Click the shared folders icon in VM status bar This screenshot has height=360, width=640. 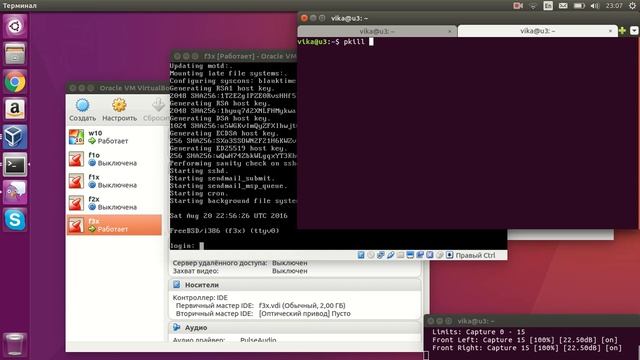pyautogui.click(x=400, y=255)
